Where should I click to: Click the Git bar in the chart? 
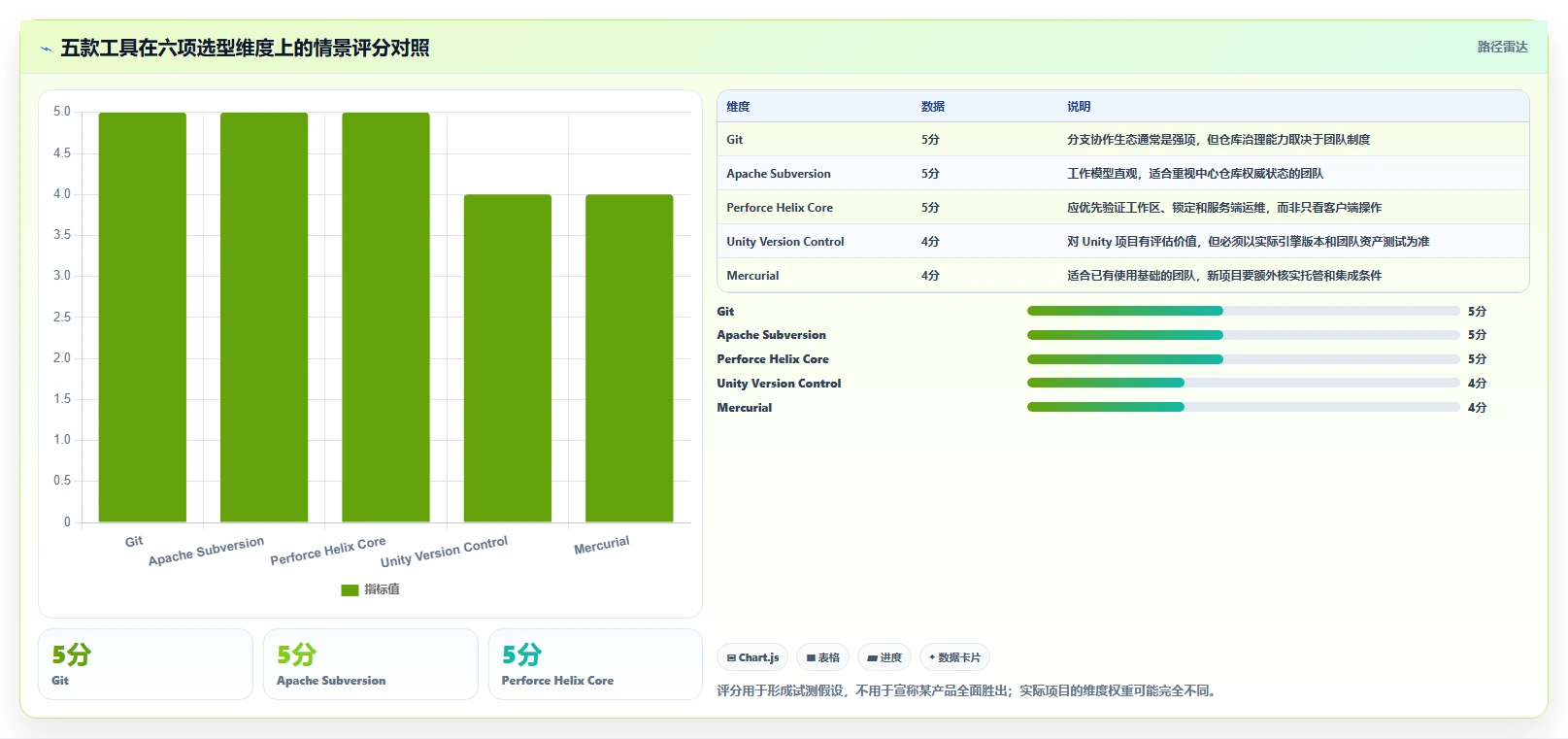pyautogui.click(x=143, y=318)
